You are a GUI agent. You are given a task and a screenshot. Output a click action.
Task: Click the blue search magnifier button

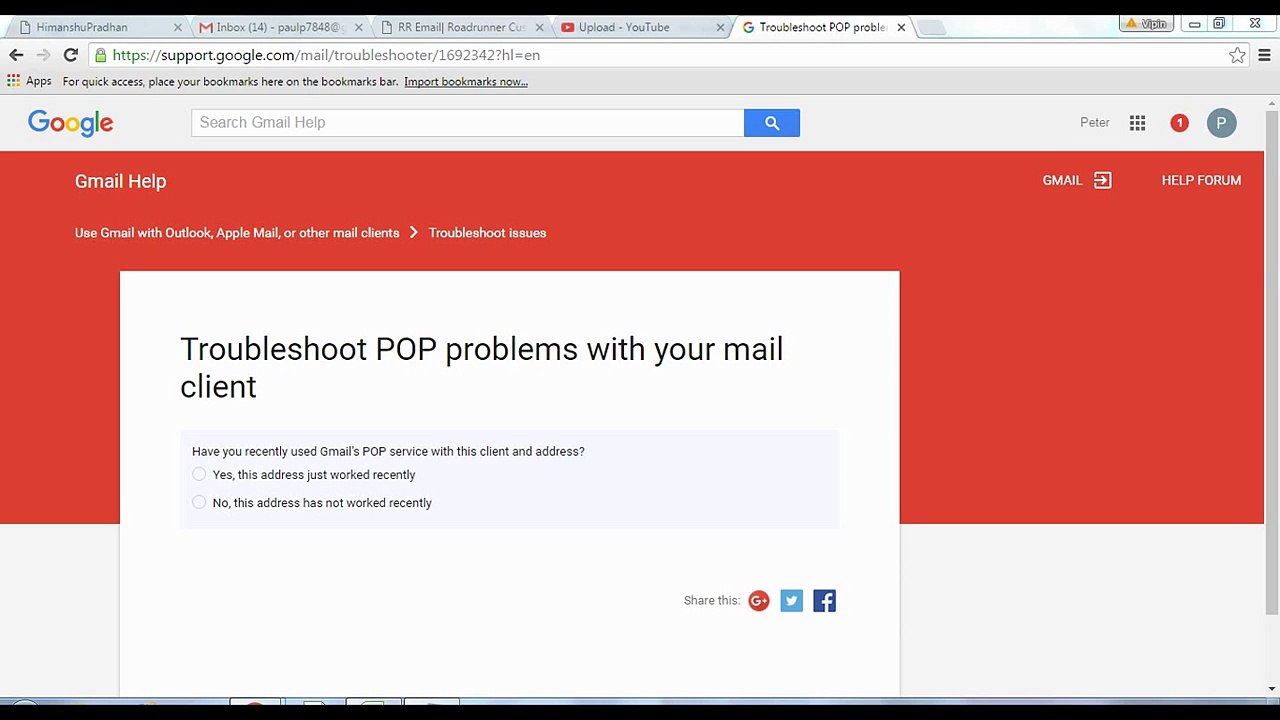[772, 122]
